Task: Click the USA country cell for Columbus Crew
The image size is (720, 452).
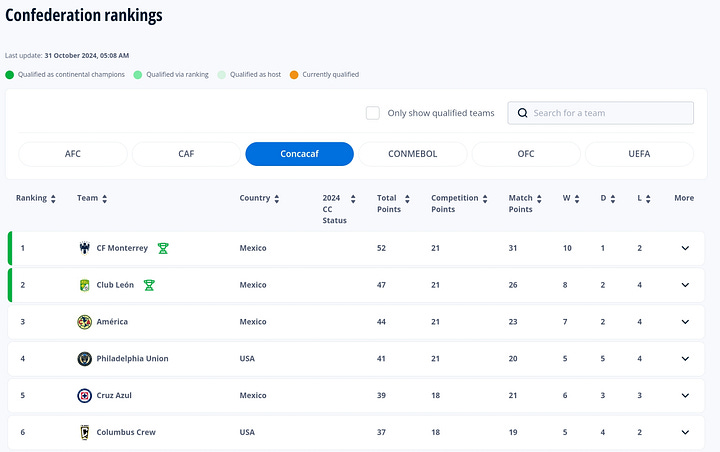Action: [x=247, y=432]
